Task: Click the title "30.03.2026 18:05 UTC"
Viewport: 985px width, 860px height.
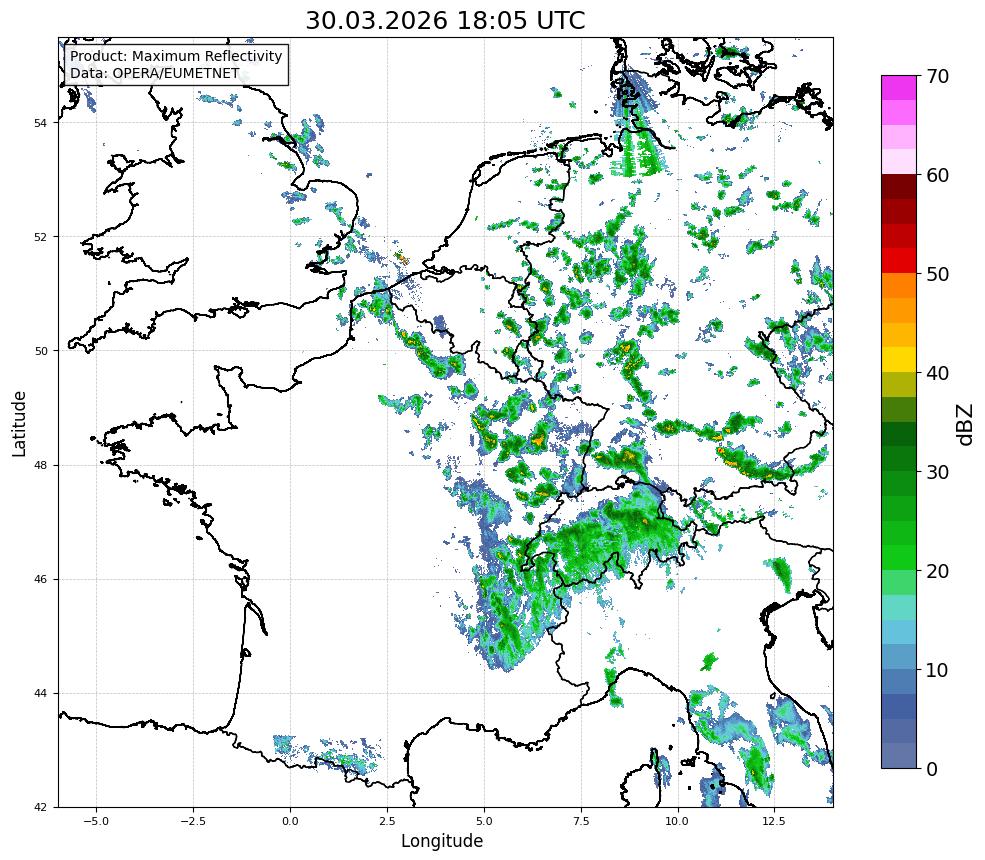Action: (x=445, y=21)
